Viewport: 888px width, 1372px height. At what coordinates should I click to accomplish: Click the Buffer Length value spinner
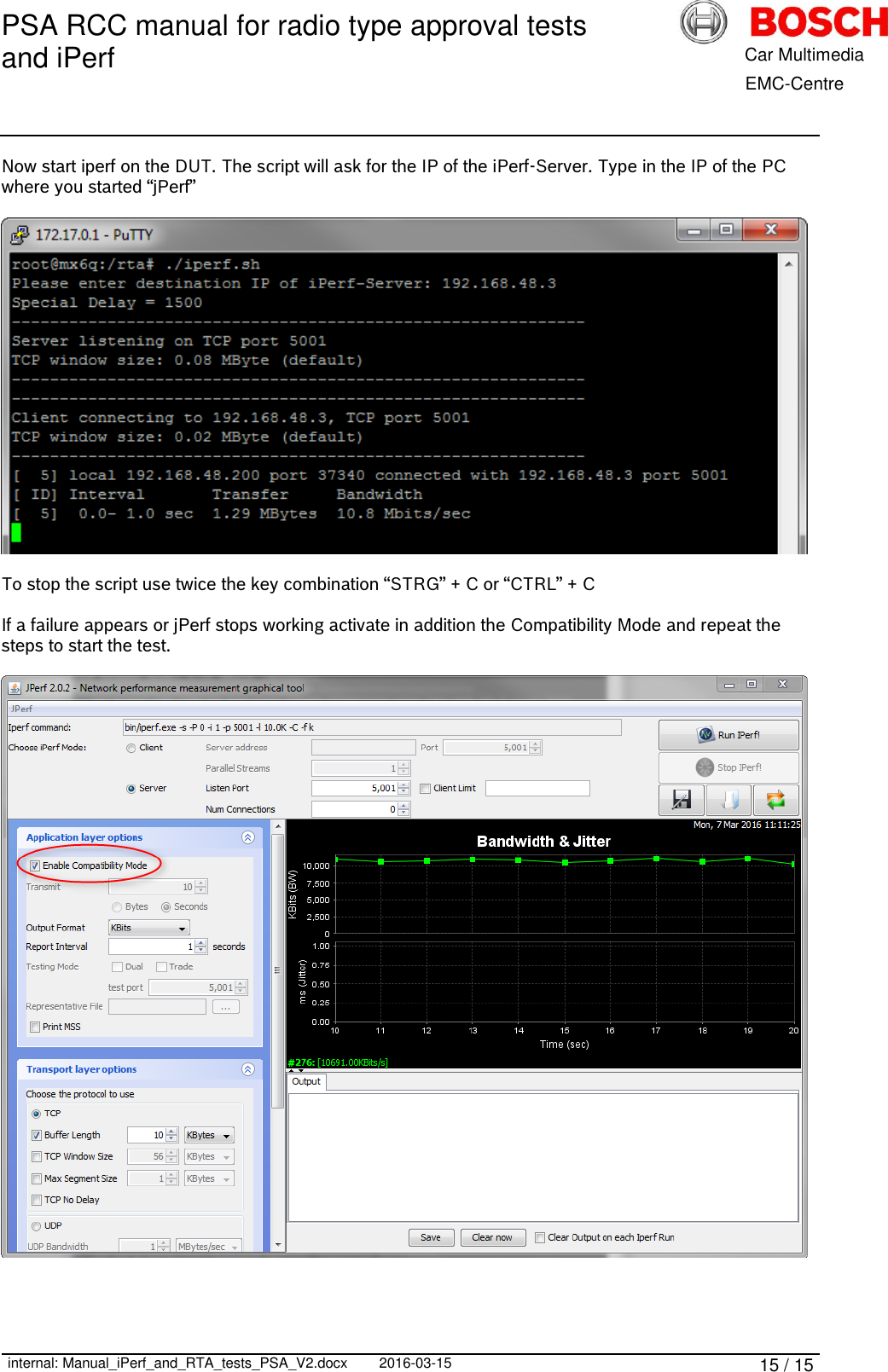171,1135
